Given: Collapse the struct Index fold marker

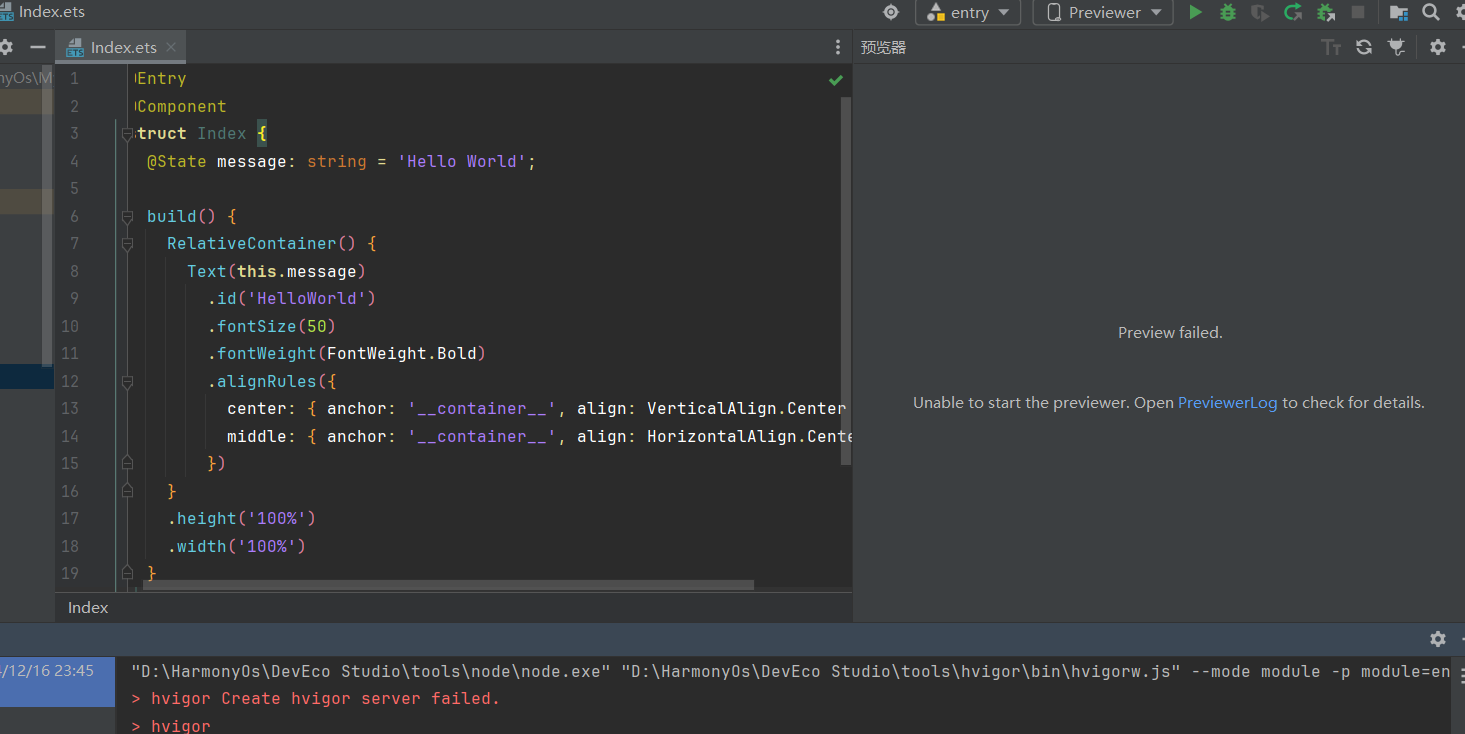Looking at the screenshot, I should pyautogui.click(x=127, y=134).
